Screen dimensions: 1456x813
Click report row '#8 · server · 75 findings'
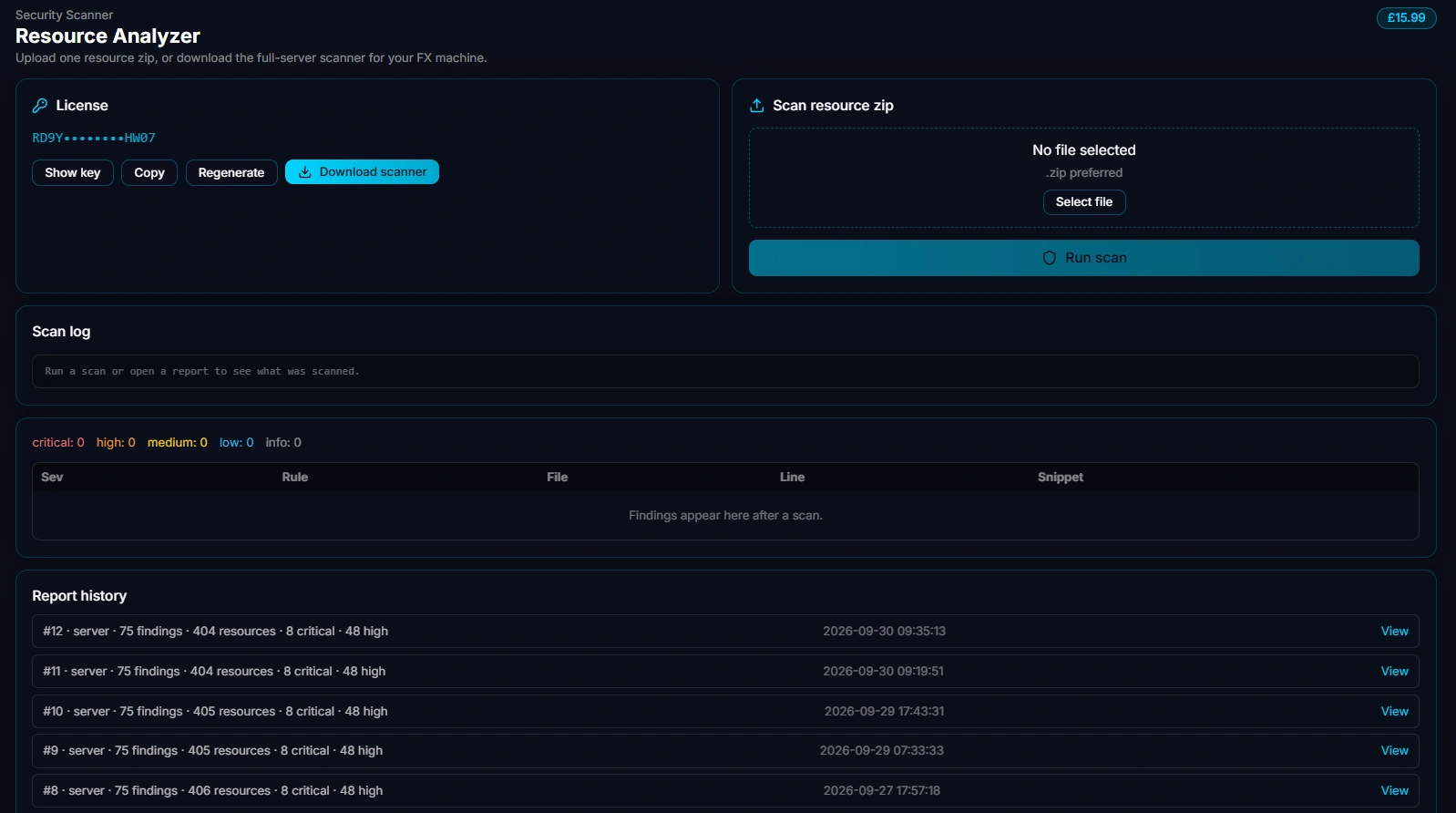[x=725, y=791]
